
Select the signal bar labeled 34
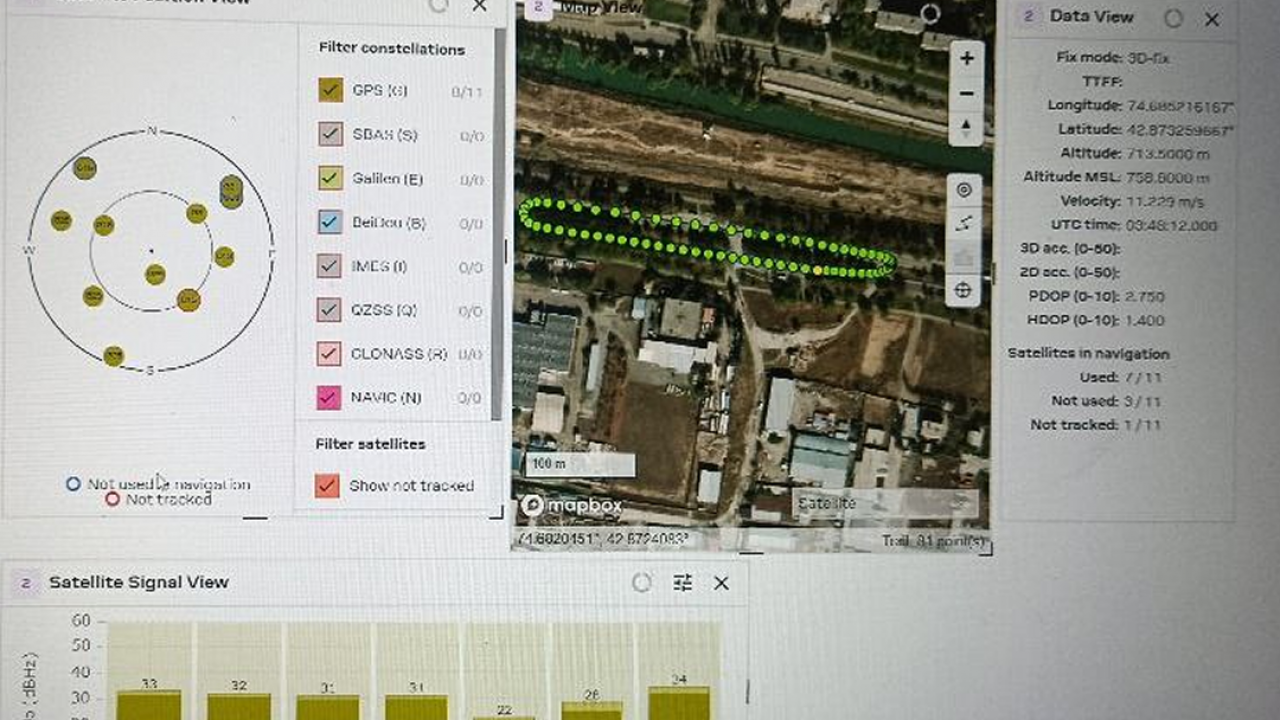[x=679, y=703]
